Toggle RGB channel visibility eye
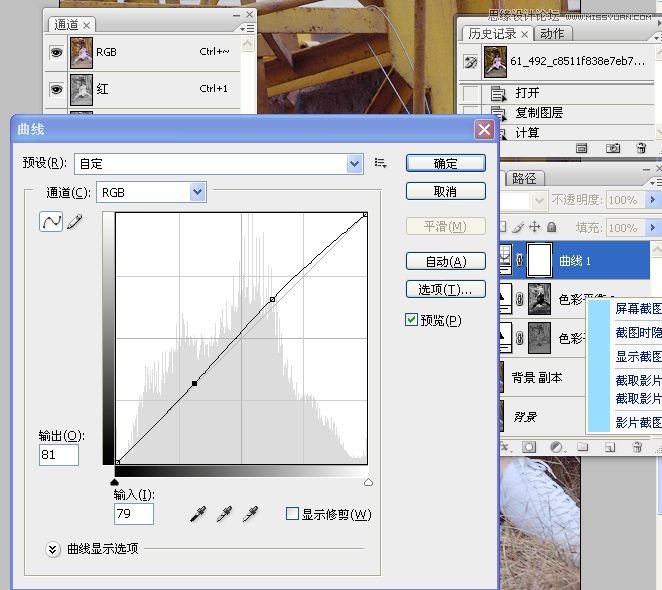 point(56,52)
